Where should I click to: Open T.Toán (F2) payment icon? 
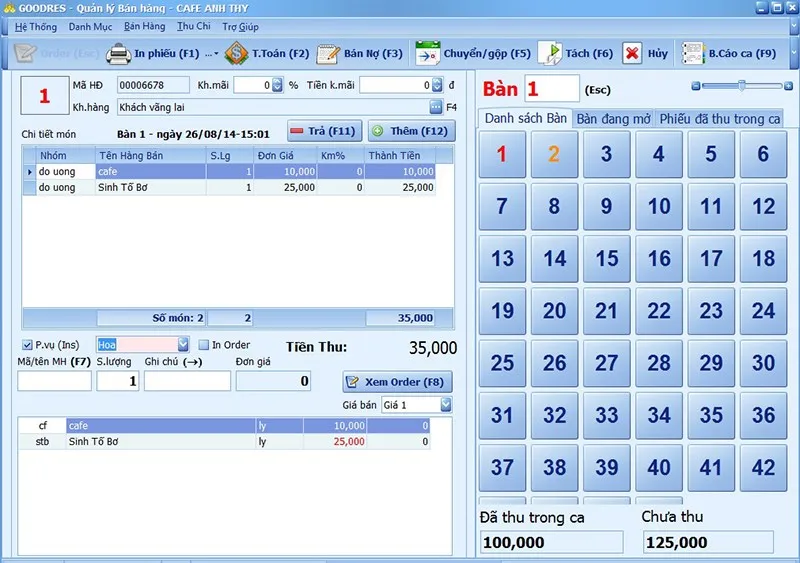click(x=236, y=53)
